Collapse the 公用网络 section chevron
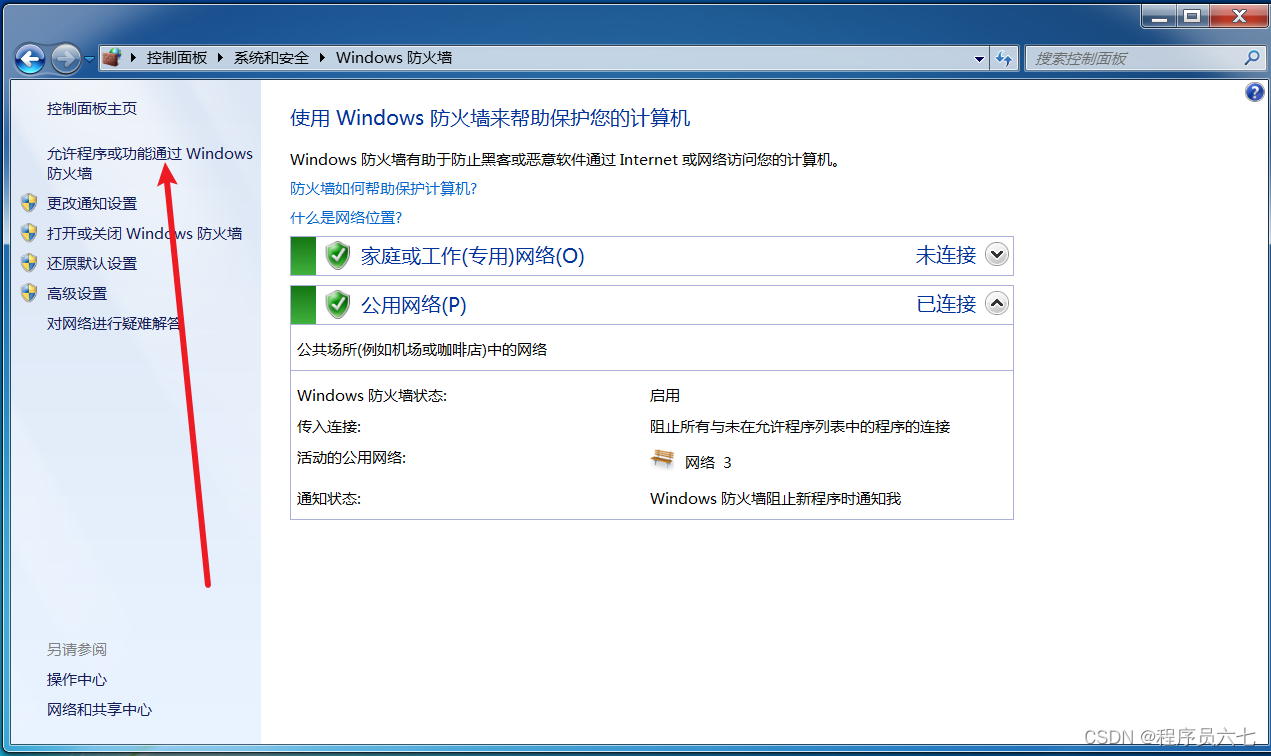Screen dimensions: 1271x756 pyautogui.click(x=996, y=302)
